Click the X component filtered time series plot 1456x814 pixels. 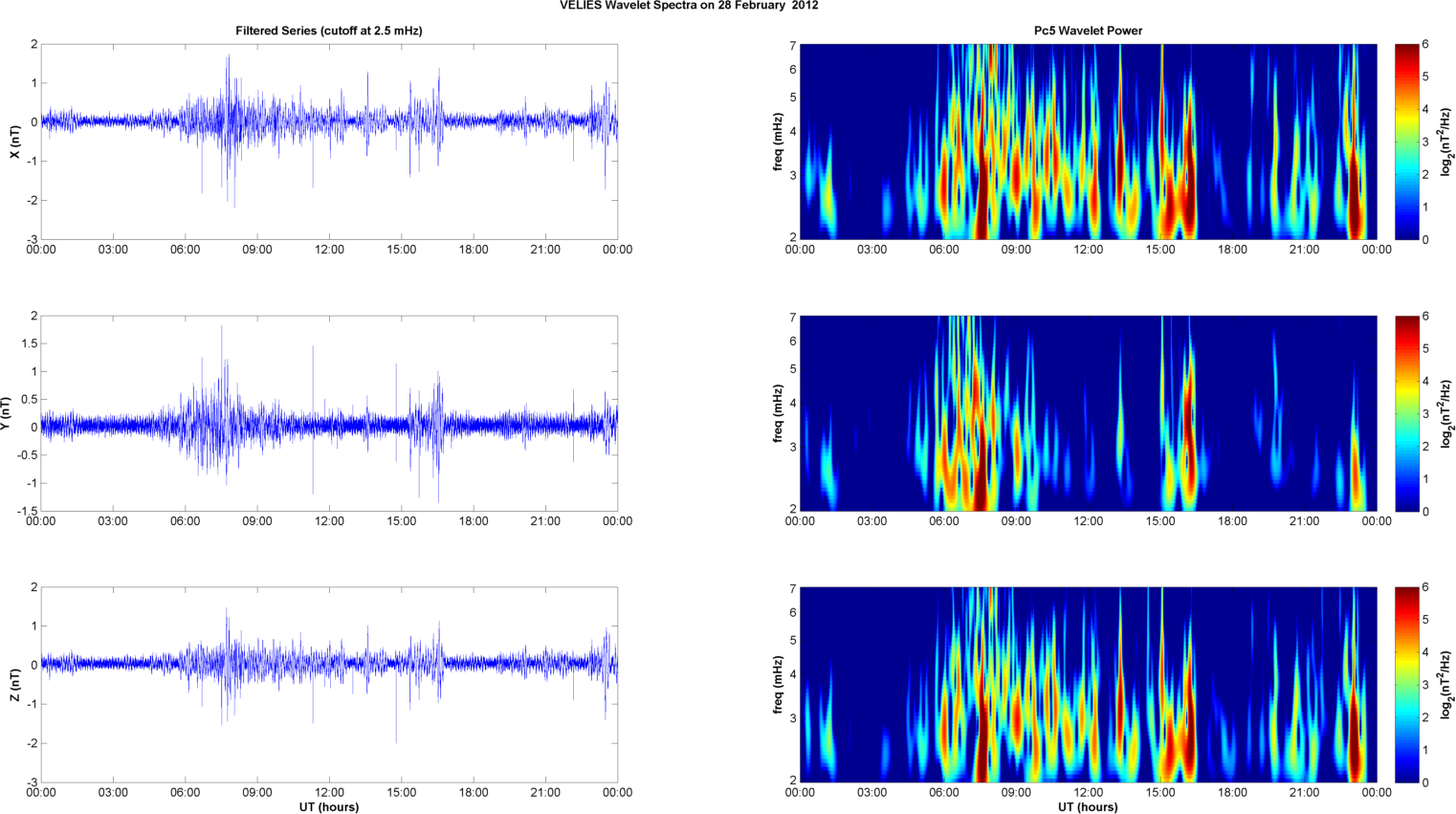point(329,142)
